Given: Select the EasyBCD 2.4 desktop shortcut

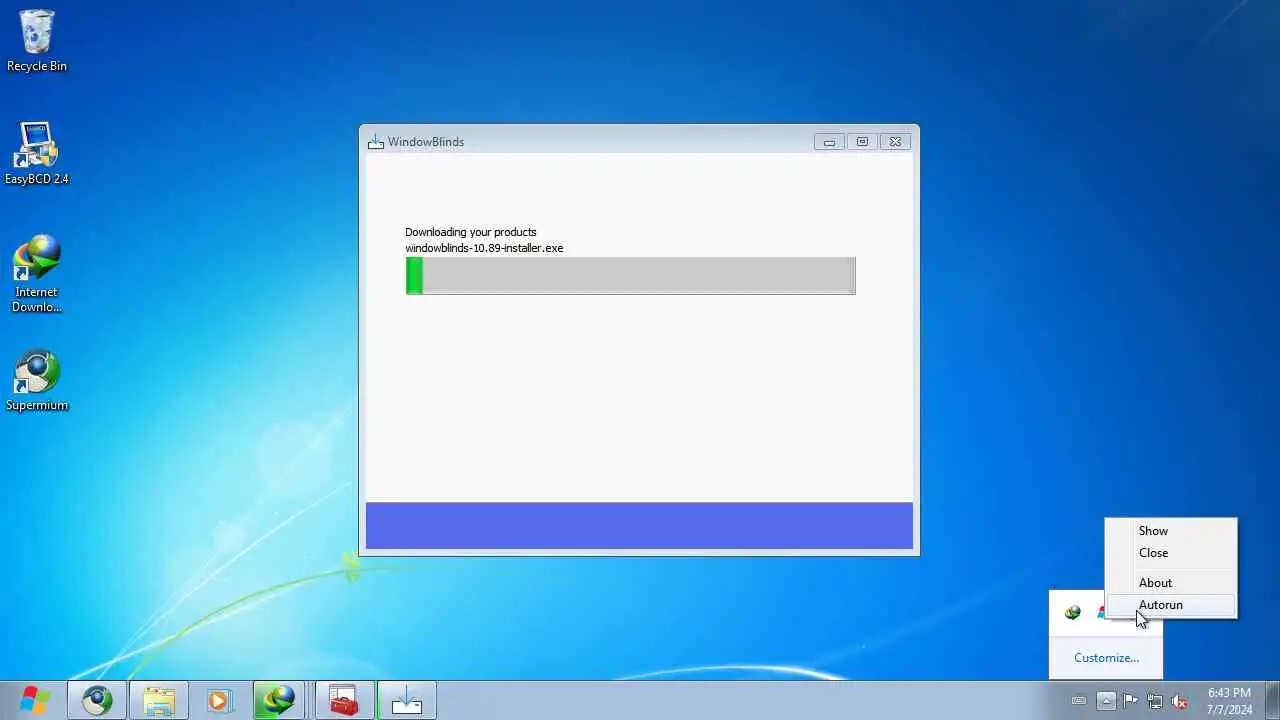Looking at the screenshot, I should [37, 155].
